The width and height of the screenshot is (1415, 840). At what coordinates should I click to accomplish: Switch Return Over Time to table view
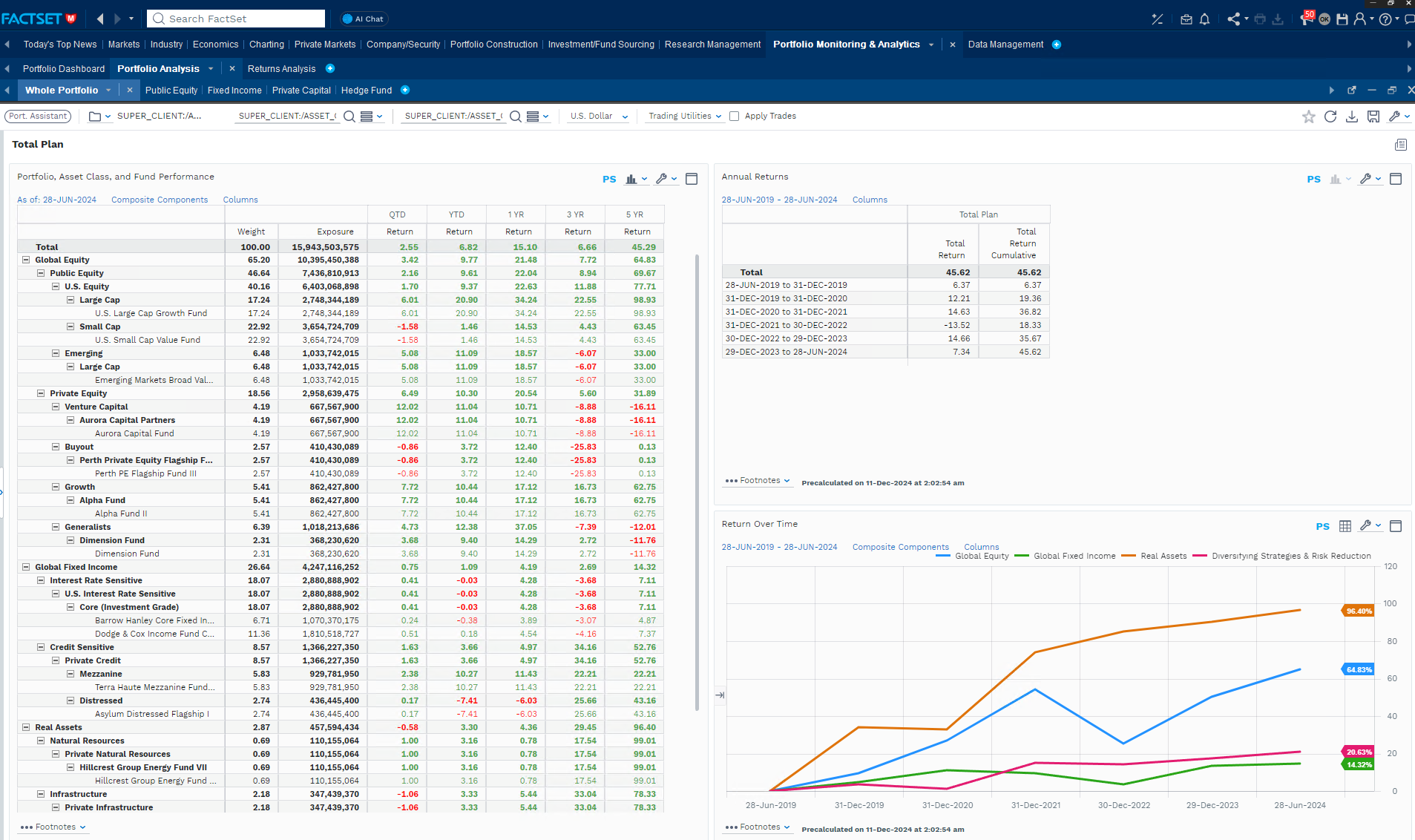tap(1345, 526)
